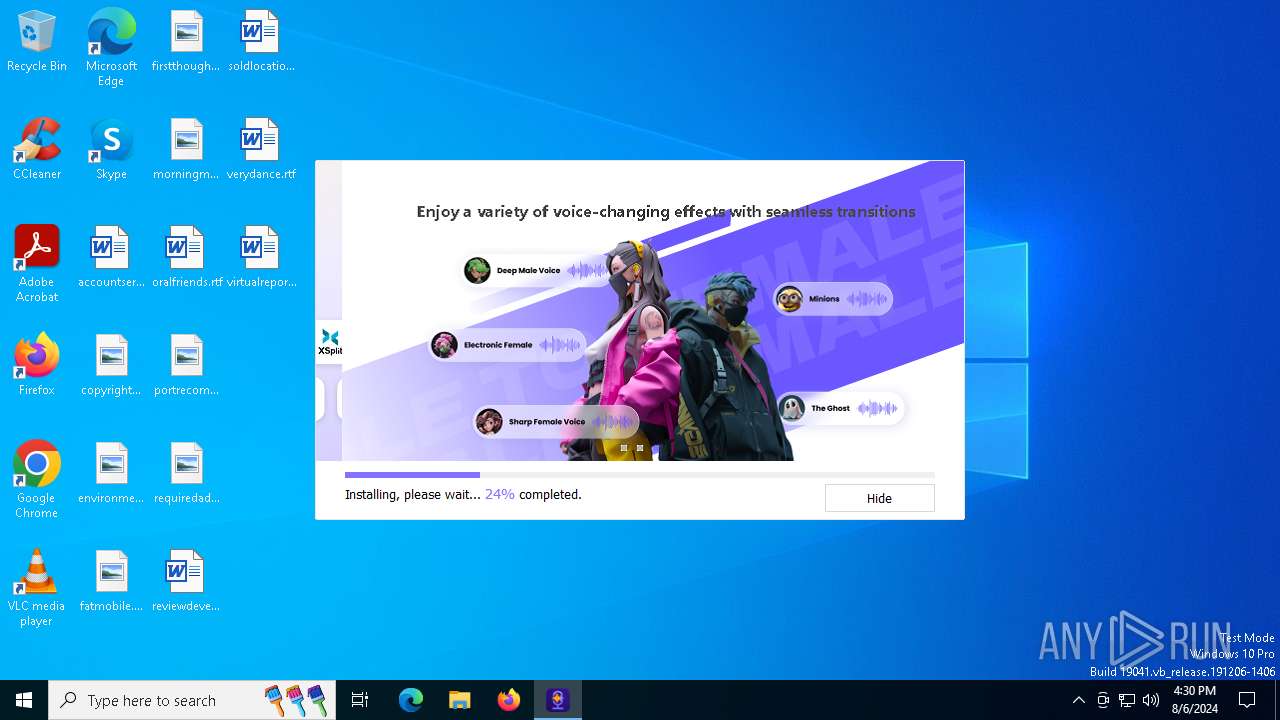Click the Meet Now tray icon
Viewport: 1280px width, 720px height.
point(1103,700)
